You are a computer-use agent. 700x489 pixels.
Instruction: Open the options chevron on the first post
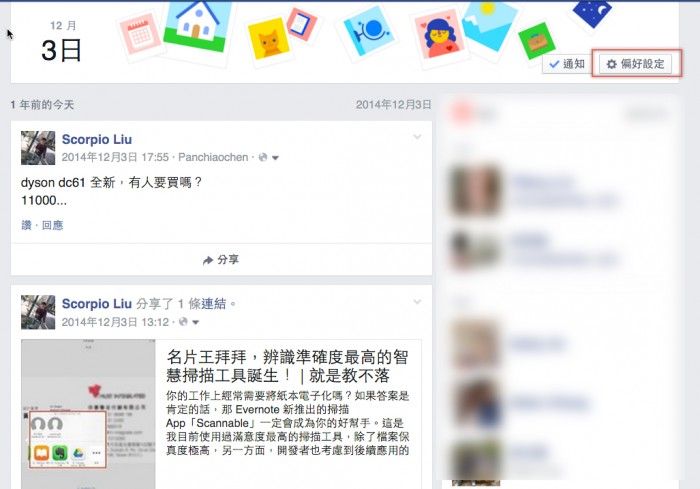417,137
